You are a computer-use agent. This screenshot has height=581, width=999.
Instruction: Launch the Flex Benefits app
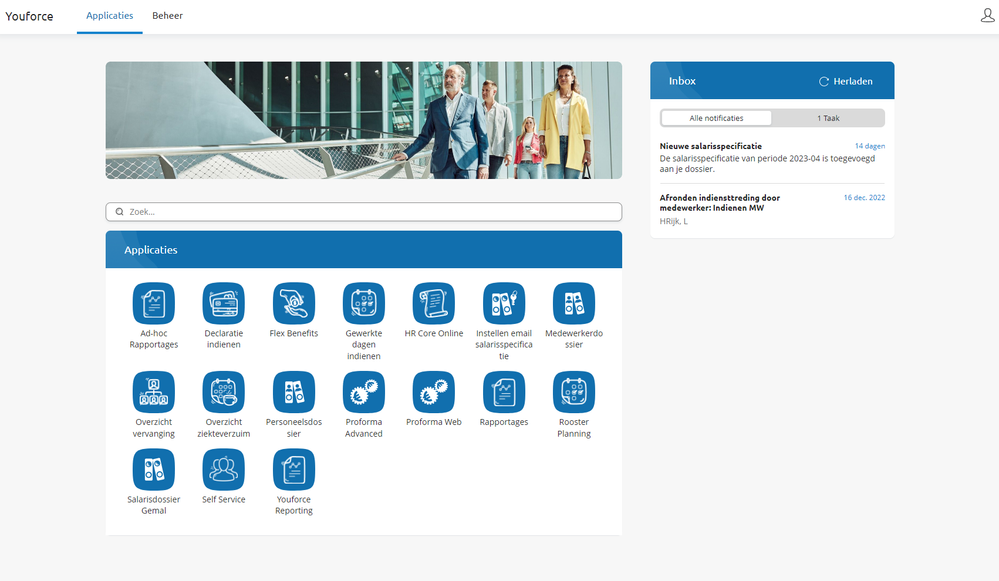coord(294,304)
